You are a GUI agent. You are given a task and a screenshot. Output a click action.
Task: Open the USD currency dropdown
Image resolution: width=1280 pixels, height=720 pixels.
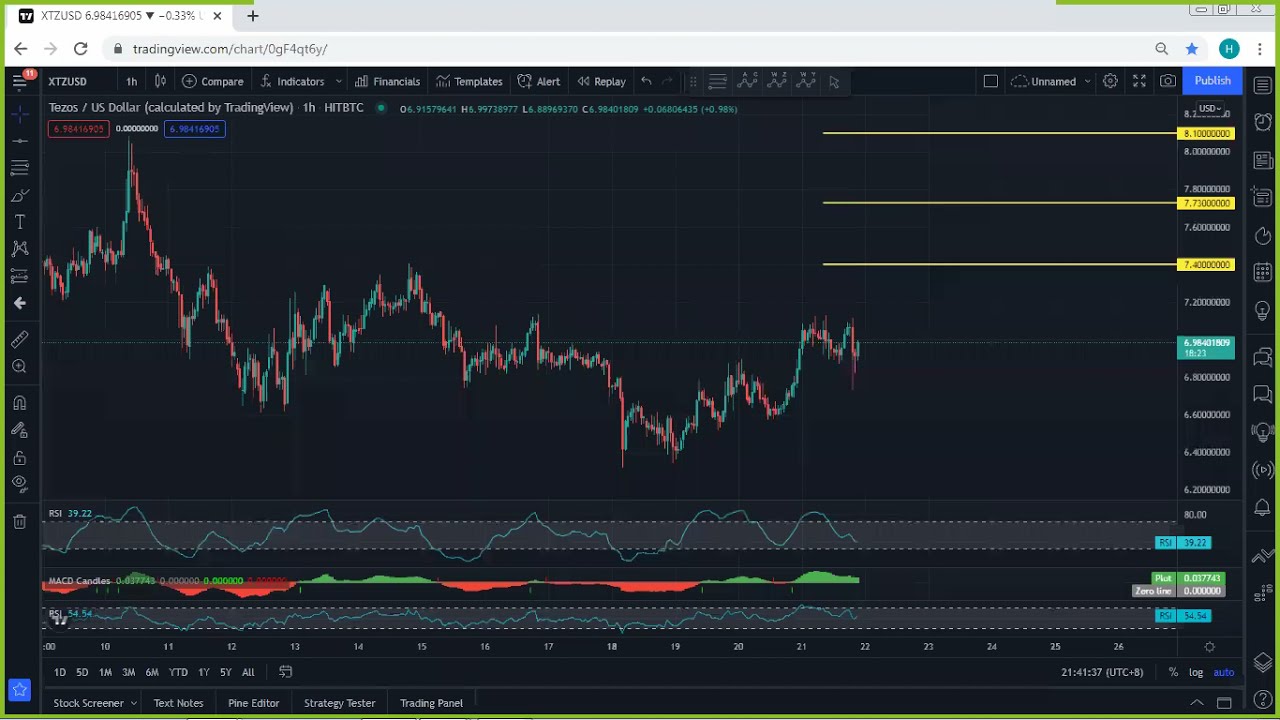pyautogui.click(x=1210, y=109)
